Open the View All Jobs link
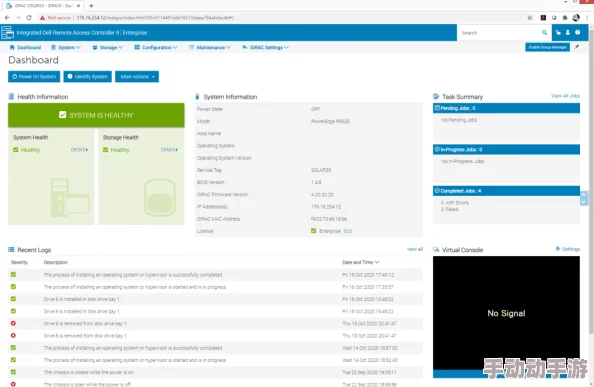Viewport: 594px width, 387px height. pyautogui.click(x=565, y=96)
